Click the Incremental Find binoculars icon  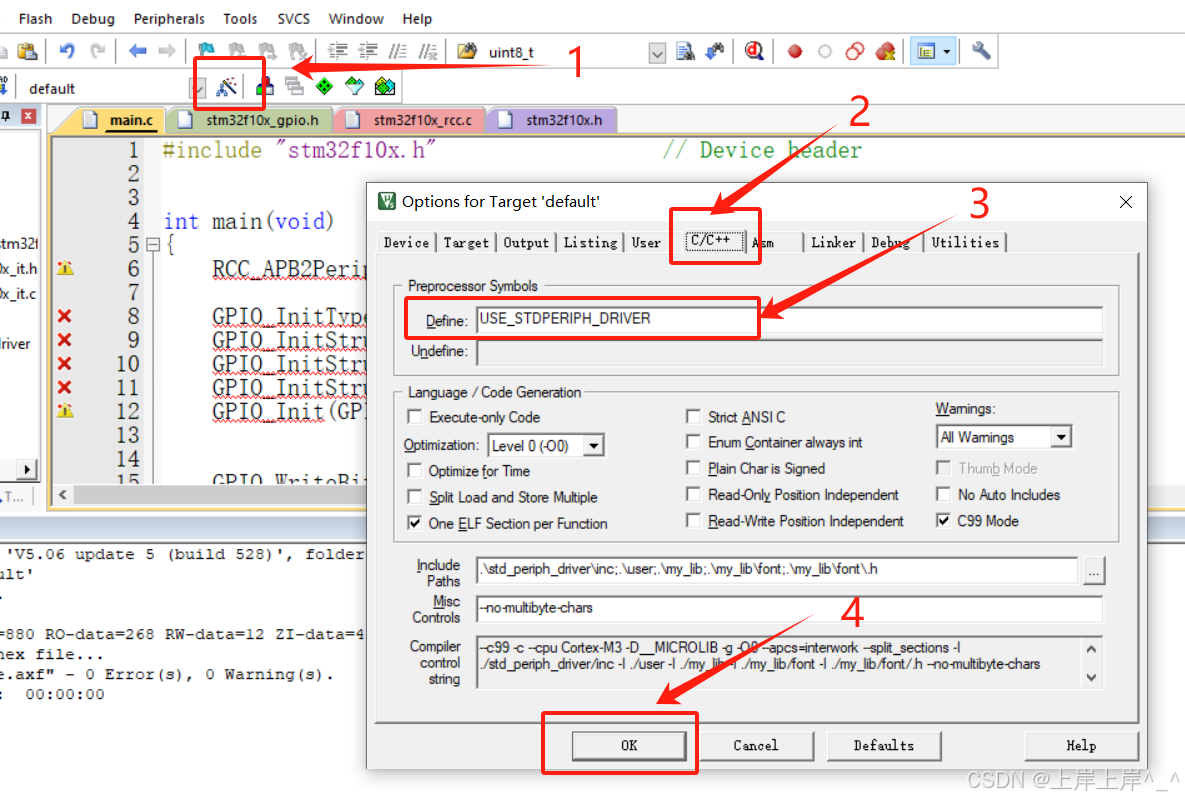pyautogui.click(x=714, y=51)
